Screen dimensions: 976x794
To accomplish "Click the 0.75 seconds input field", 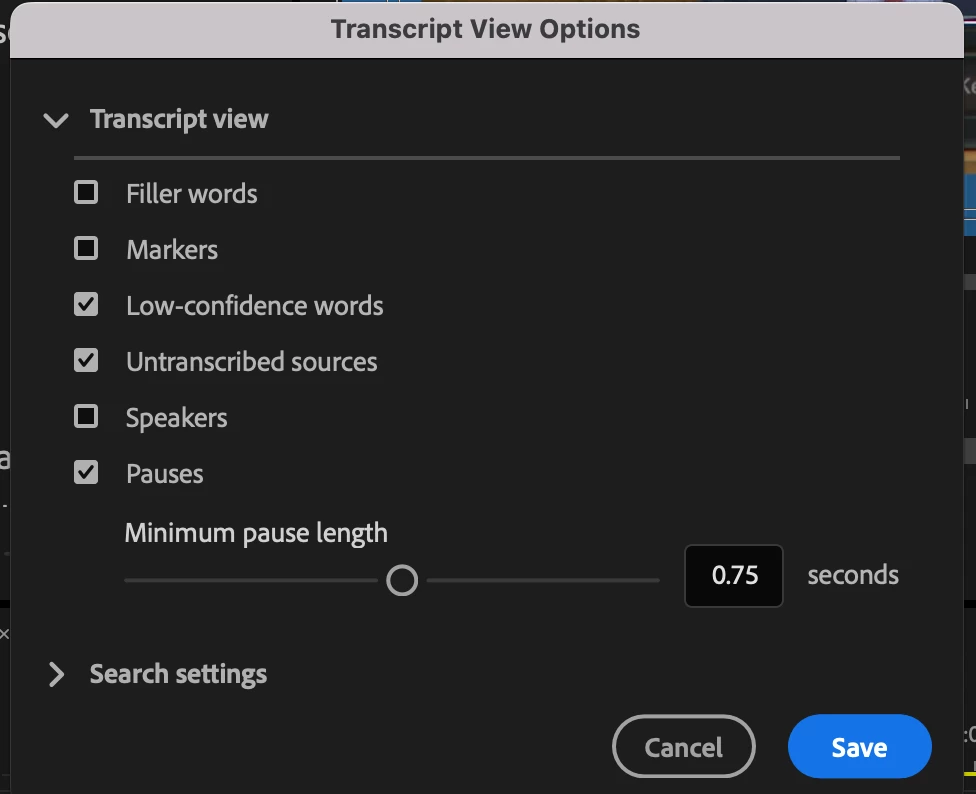I will click(734, 576).
